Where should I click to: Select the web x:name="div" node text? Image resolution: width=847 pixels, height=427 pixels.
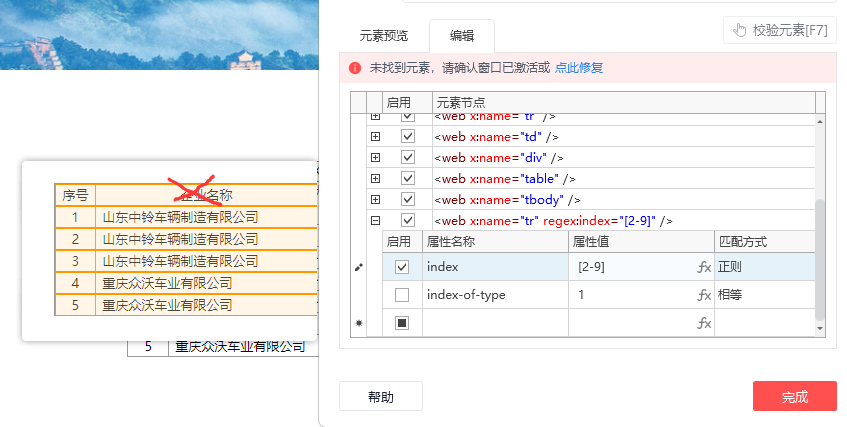[499, 158]
